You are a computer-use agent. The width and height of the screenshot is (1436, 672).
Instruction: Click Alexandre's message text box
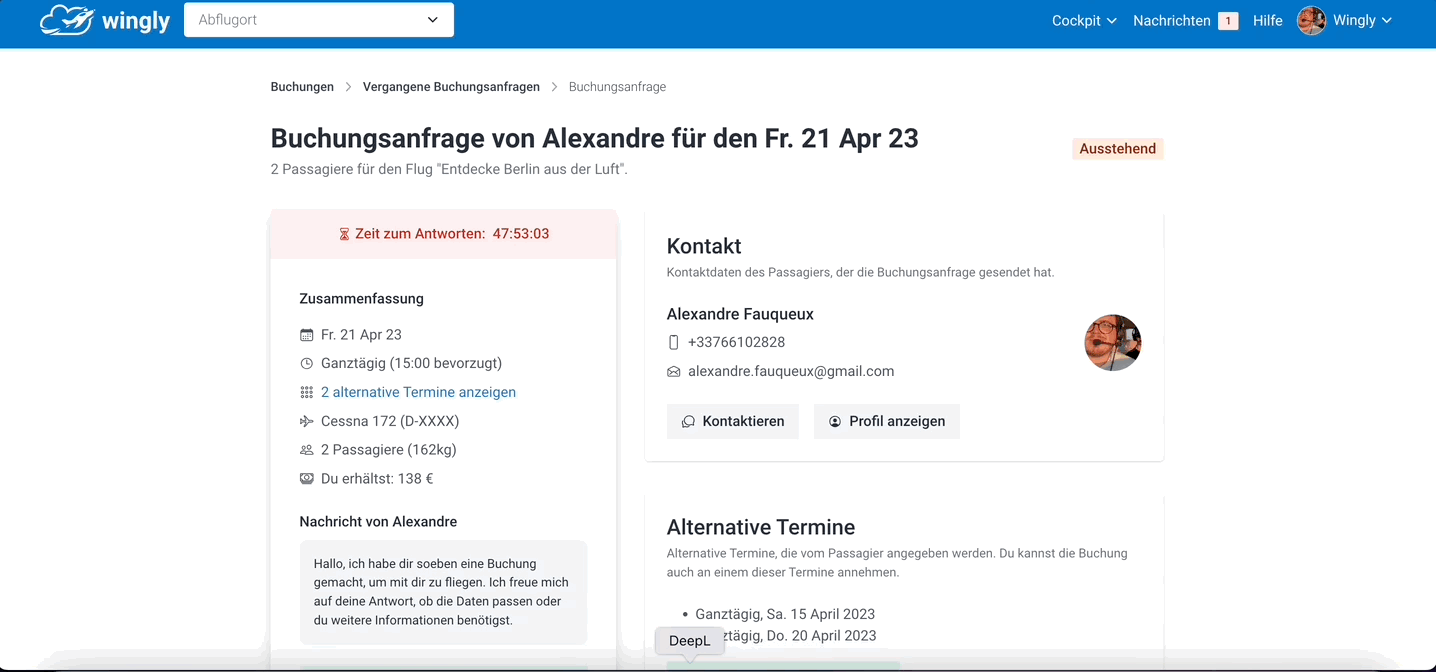click(443, 592)
